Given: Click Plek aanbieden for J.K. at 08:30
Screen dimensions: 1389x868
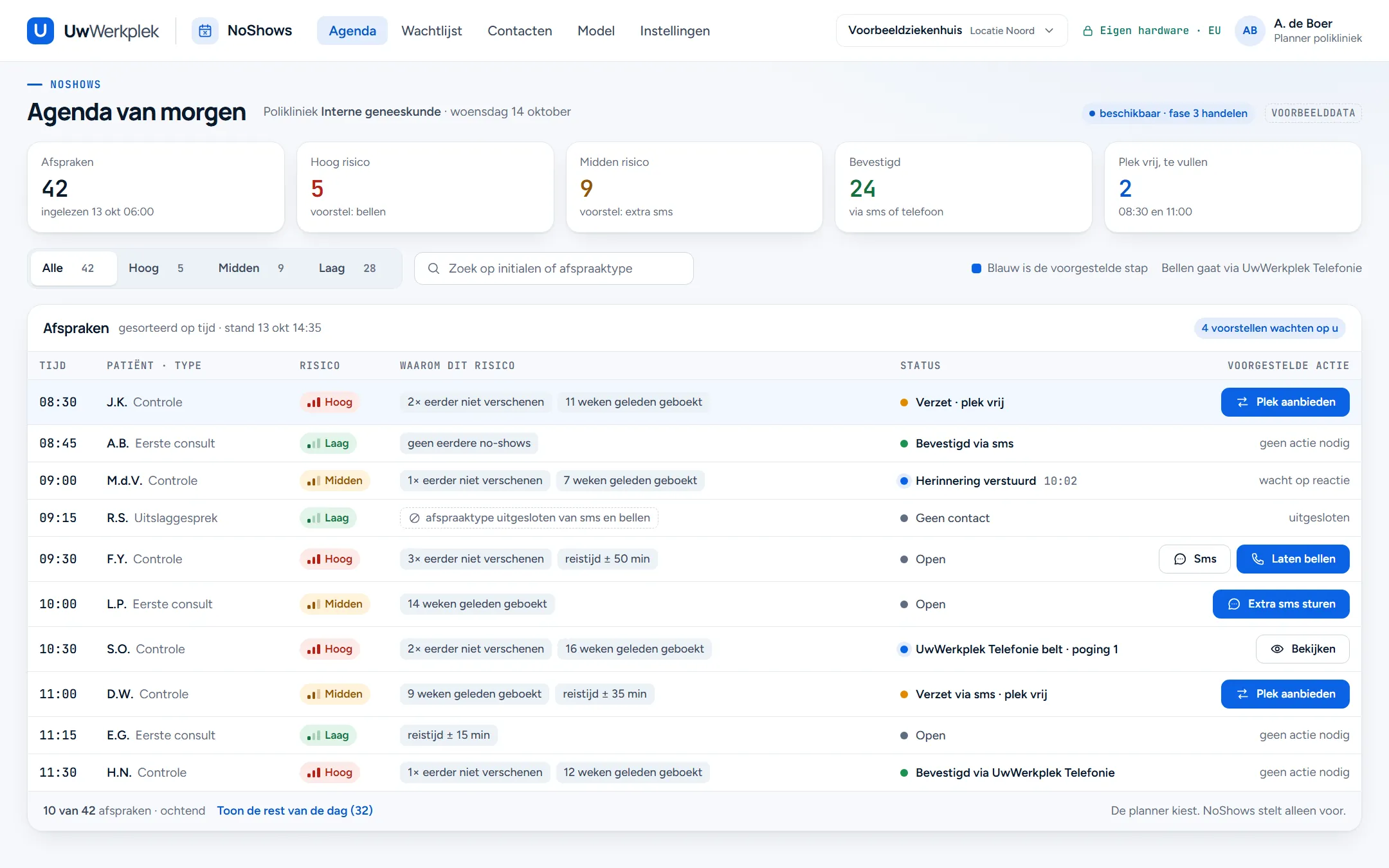Looking at the screenshot, I should pos(1285,402).
